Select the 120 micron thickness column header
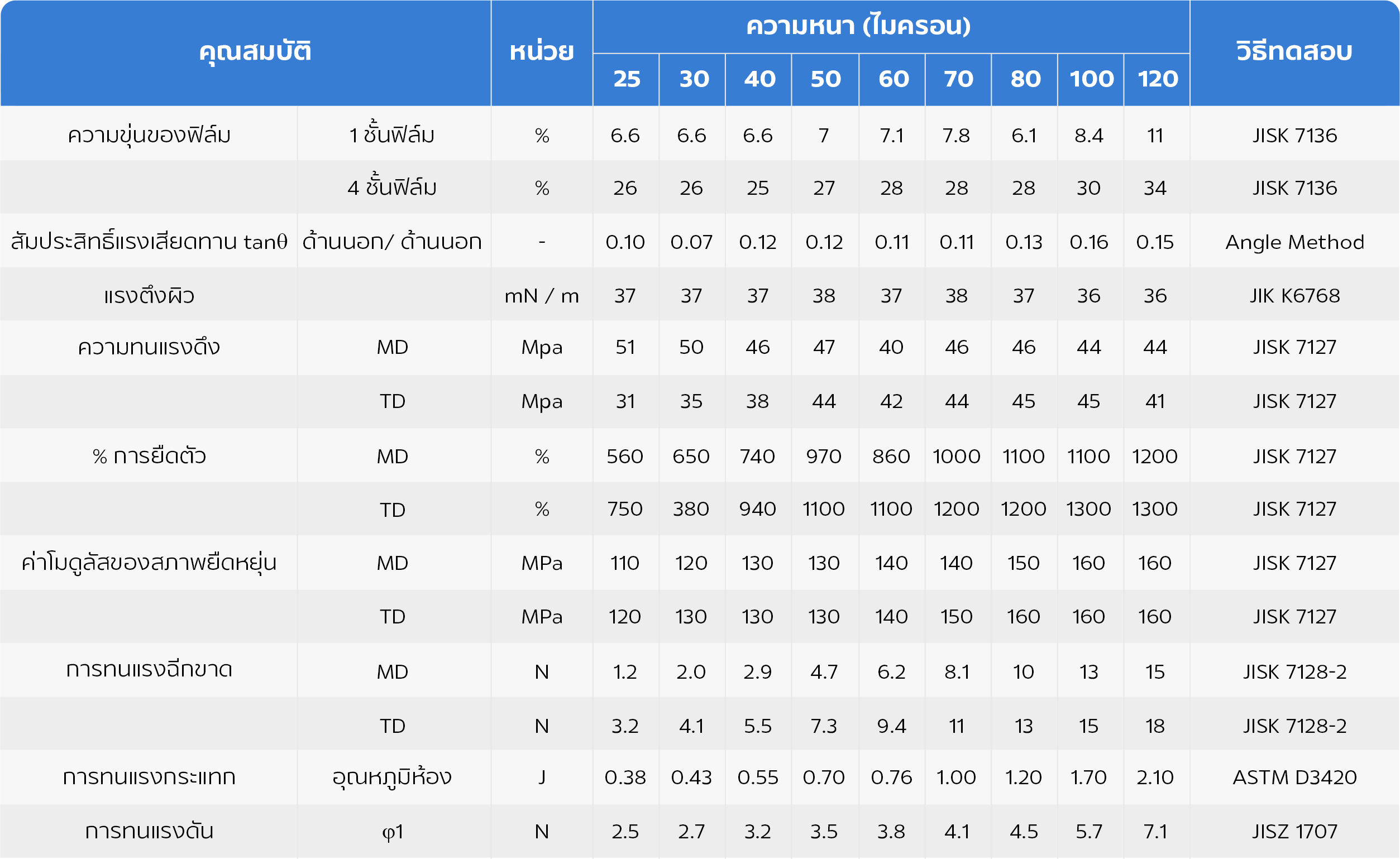 tap(1157, 79)
